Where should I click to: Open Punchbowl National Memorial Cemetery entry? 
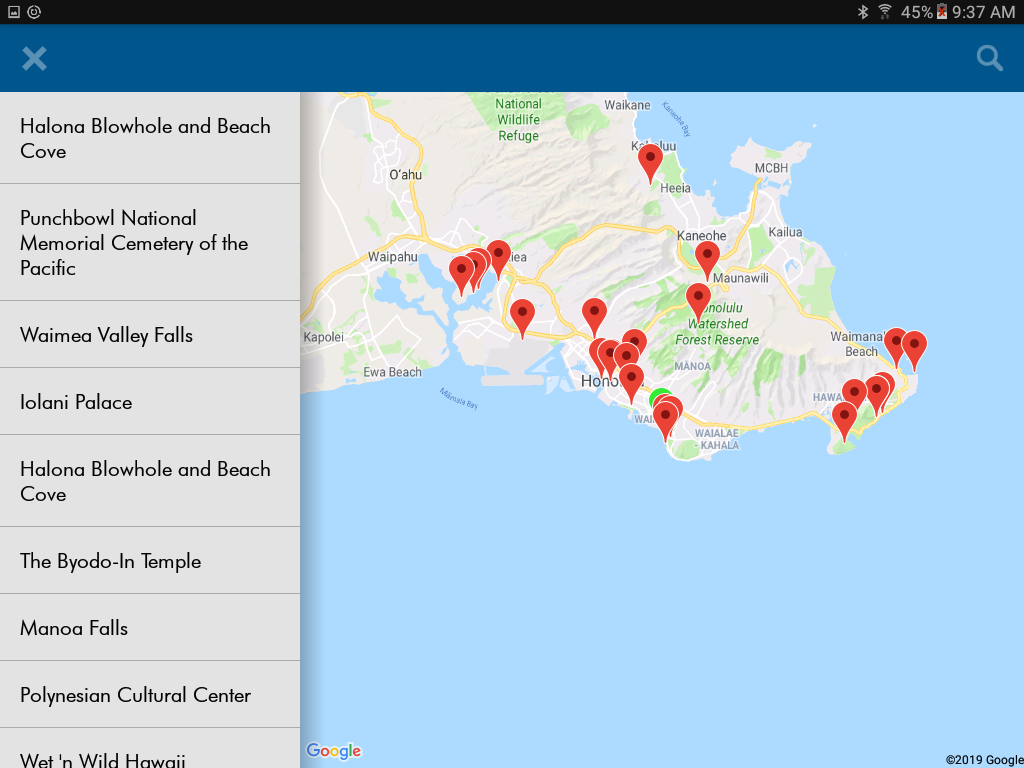[x=150, y=242]
